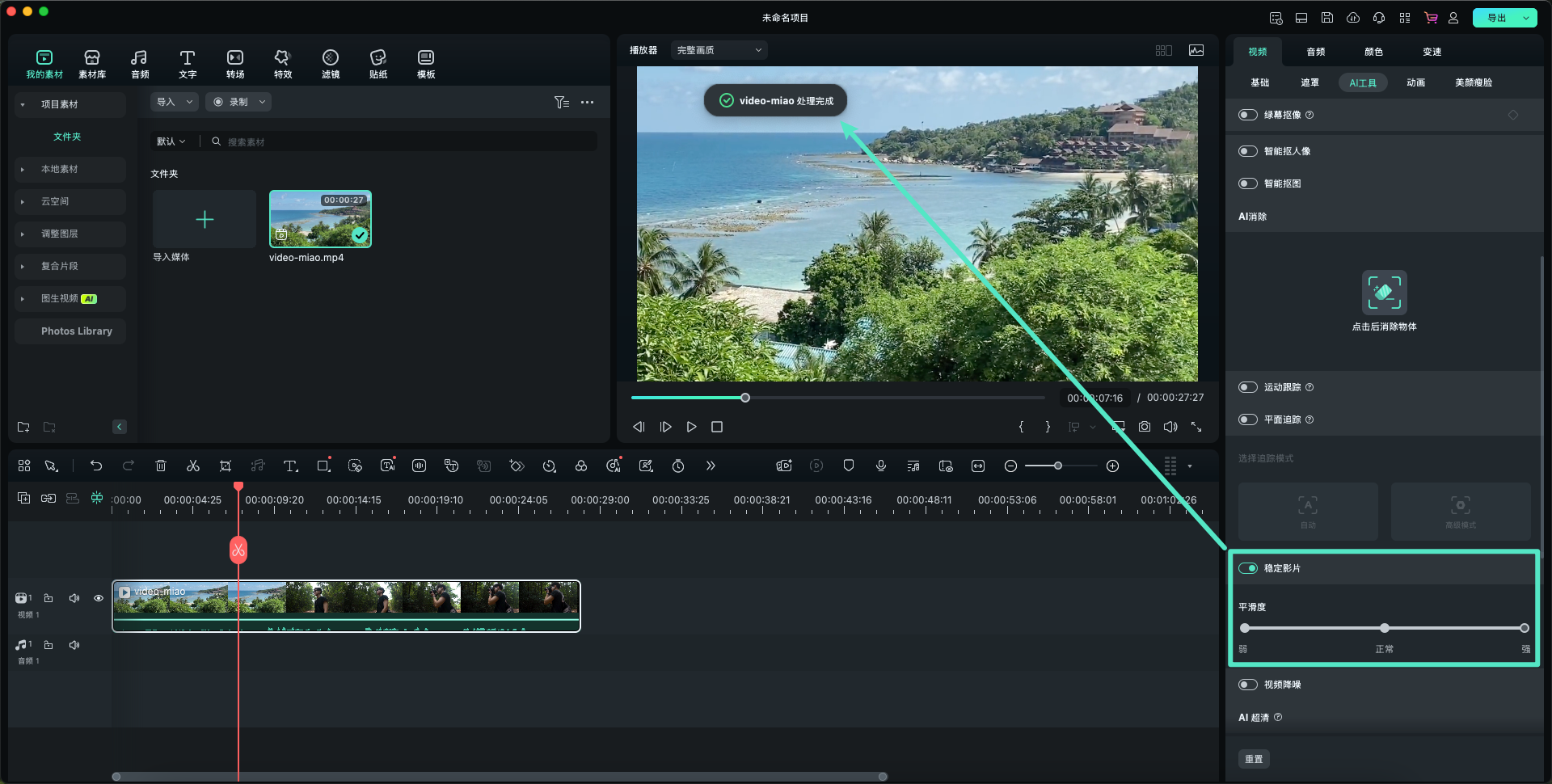Viewport: 1552px width, 784px height.
Task: Switch to the 遮罩 mask sub-tab
Action: (x=1310, y=82)
